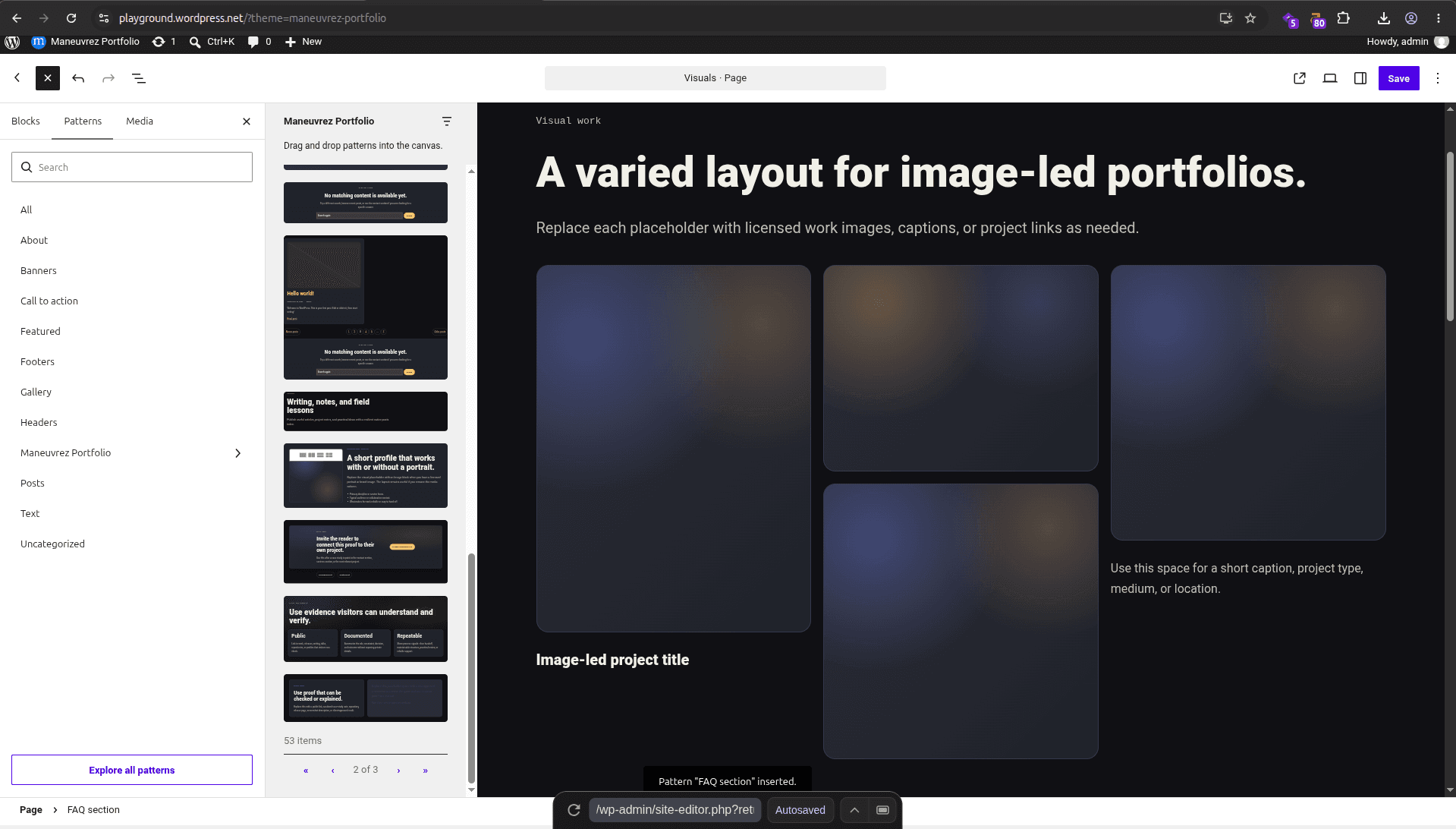Close the inserter panel
This screenshot has height=829, width=1456.
click(x=247, y=121)
